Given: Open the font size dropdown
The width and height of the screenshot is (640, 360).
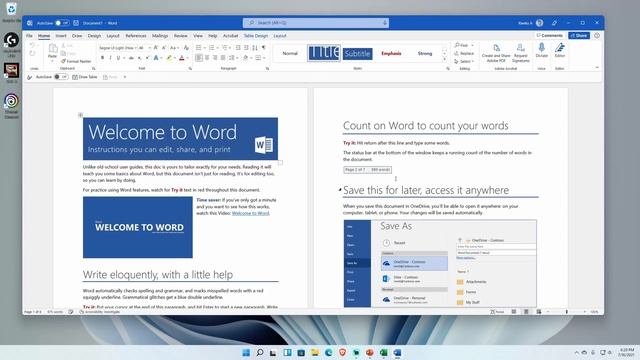Looking at the screenshot, I should coord(149,48).
